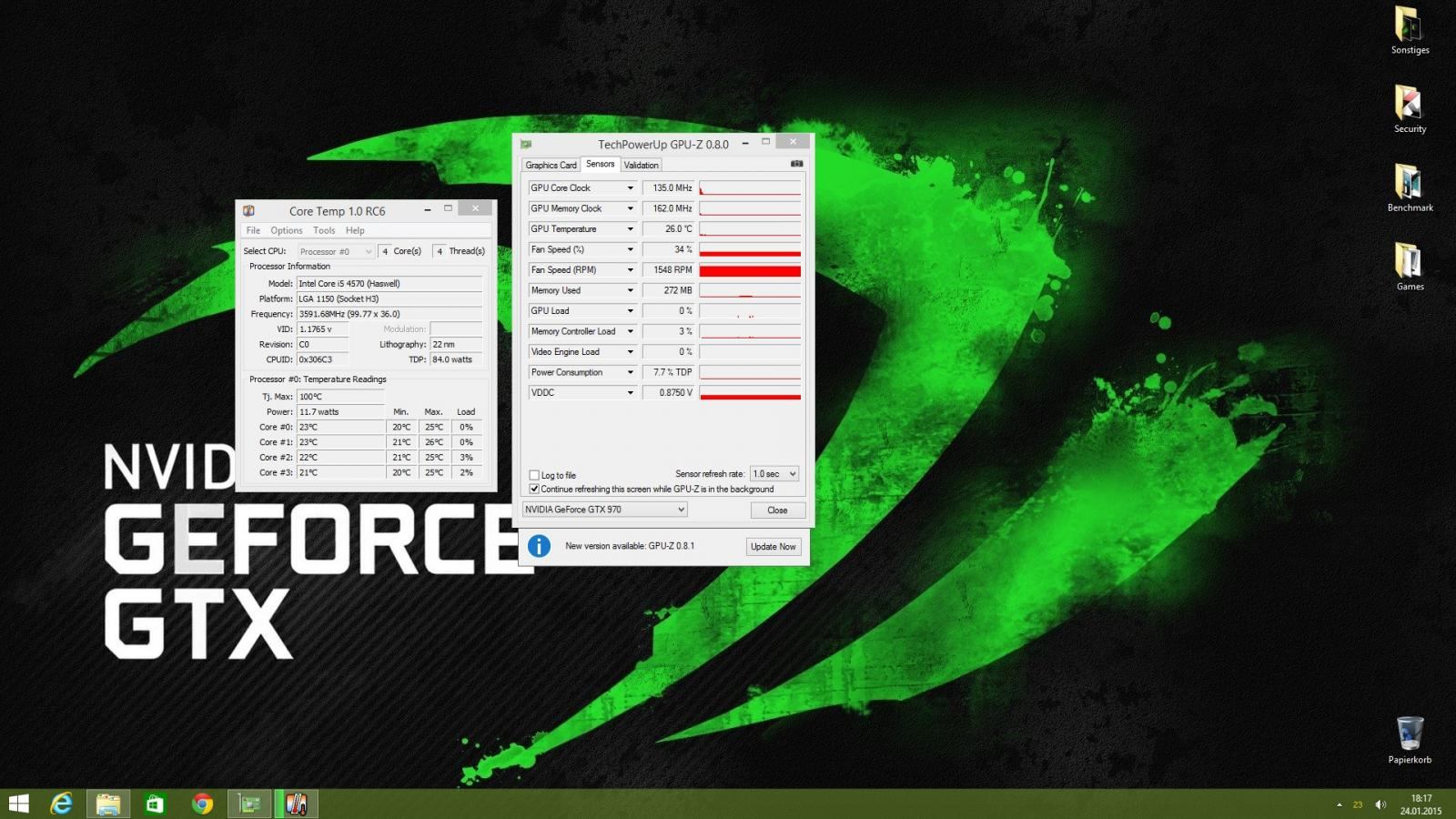The width and height of the screenshot is (1456, 819).
Task: Open the Tools menu in Core Temp
Action: pos(324,230)
